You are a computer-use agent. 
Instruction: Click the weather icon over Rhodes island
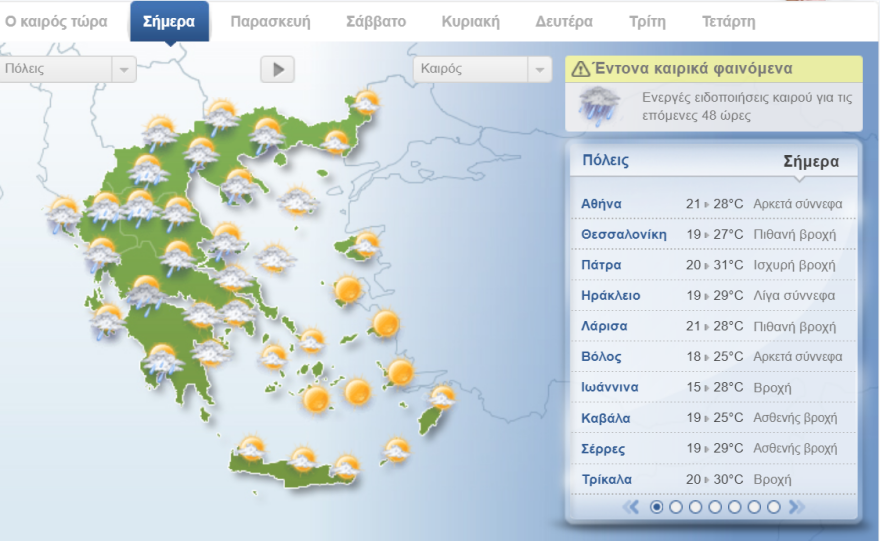point(441,398)
